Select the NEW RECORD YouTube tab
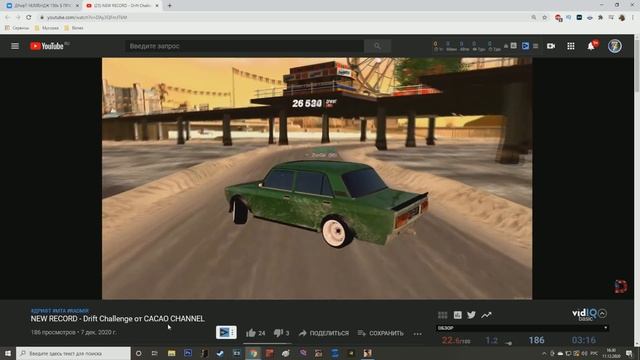Image resolution: width=640 pixels, height=360 pixels. tap(122, 6)
